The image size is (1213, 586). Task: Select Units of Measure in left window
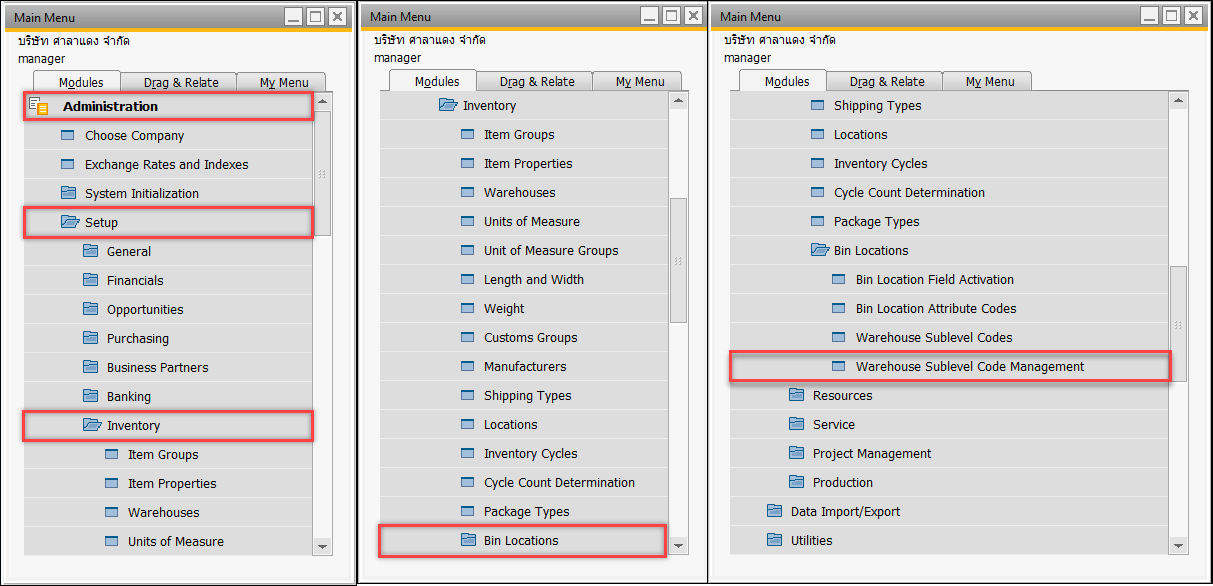point(169,541)
